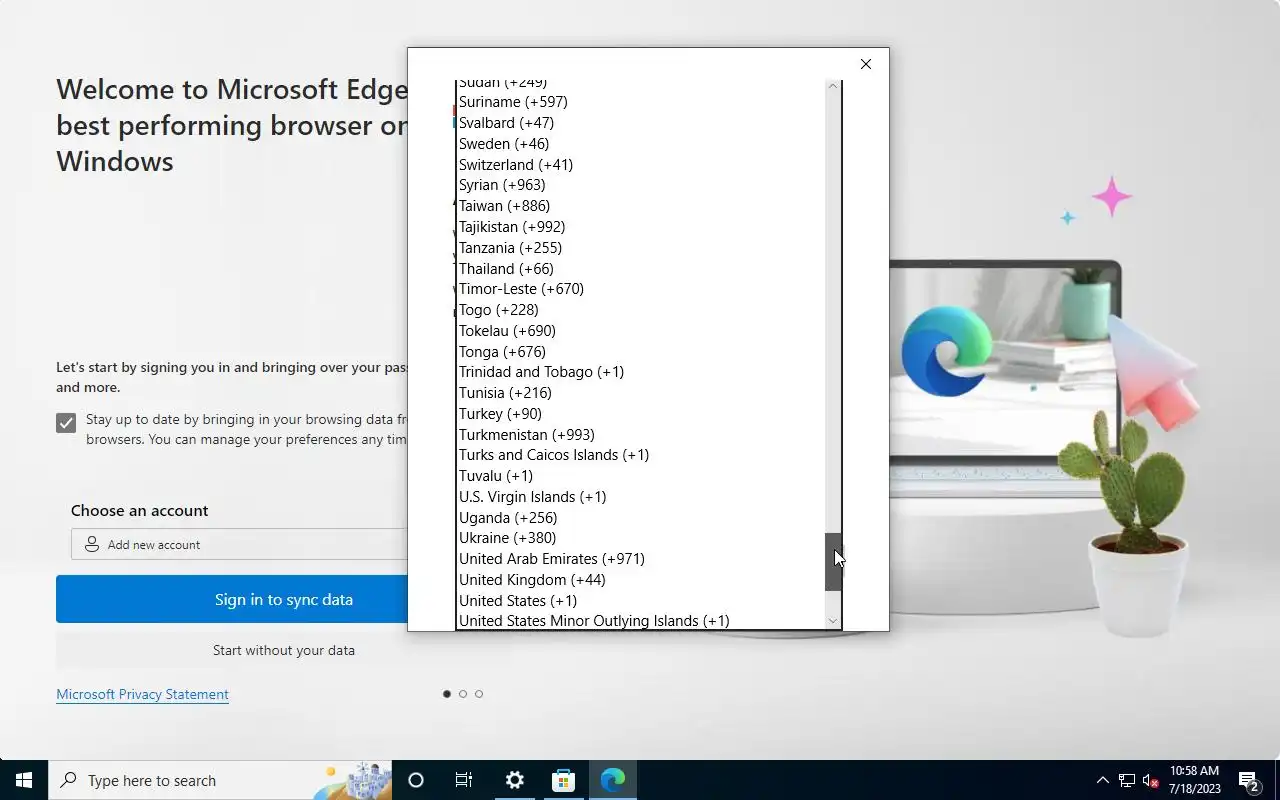Viewport: 1280px width, 800px height.
Task: Select Turkey (+90) from list
Action: [x=640, y=414]
